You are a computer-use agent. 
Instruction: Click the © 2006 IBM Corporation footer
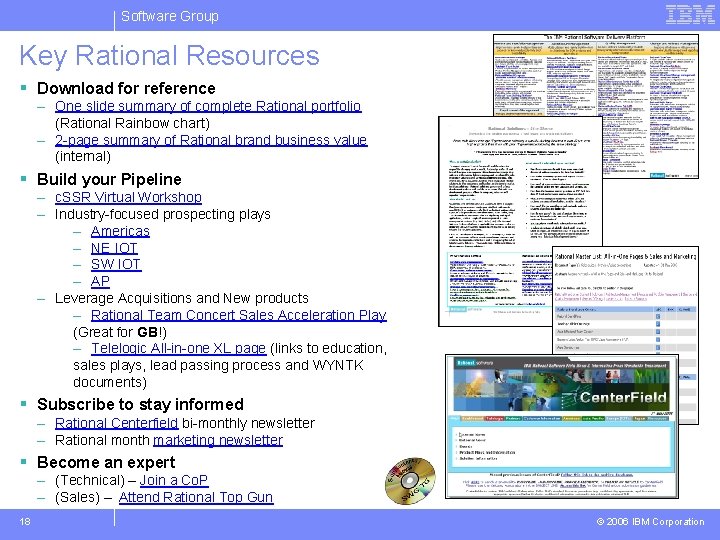coord(650,522)
